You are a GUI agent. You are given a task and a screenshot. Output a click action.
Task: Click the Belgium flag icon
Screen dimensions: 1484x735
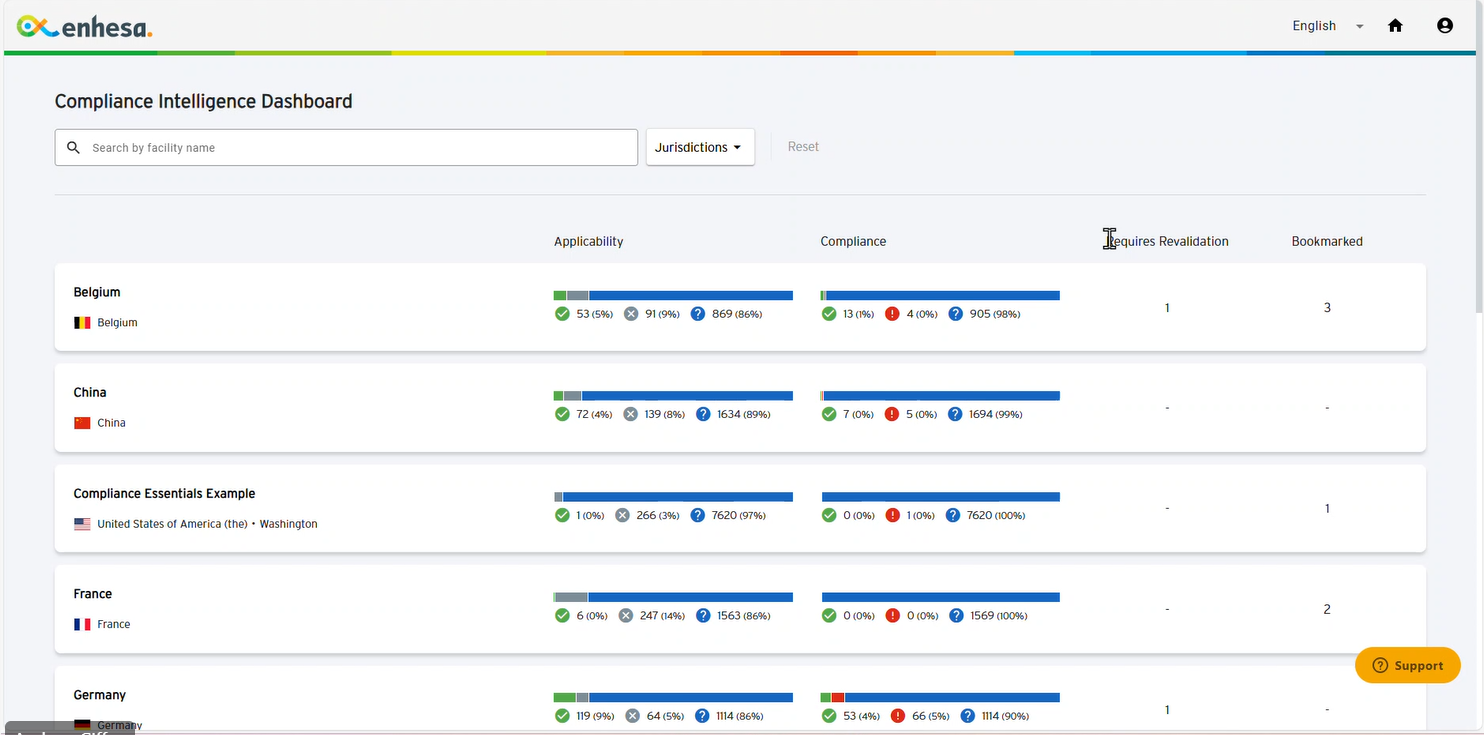pyautogui.click(x=82, y=323)
